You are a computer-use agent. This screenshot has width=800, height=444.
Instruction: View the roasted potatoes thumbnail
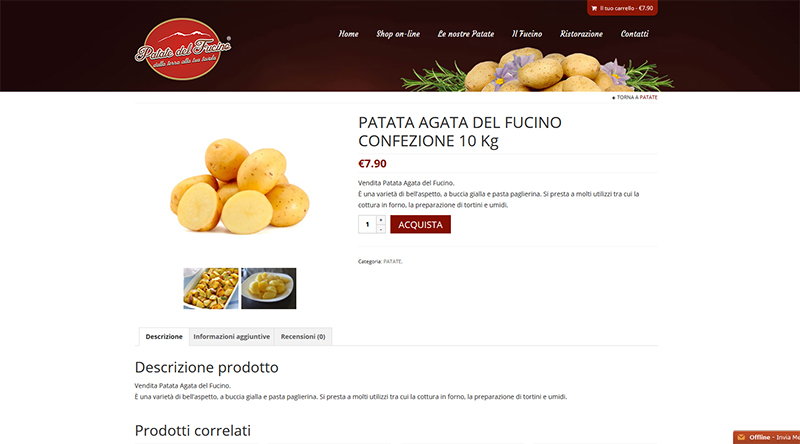(x=211, y=288)
